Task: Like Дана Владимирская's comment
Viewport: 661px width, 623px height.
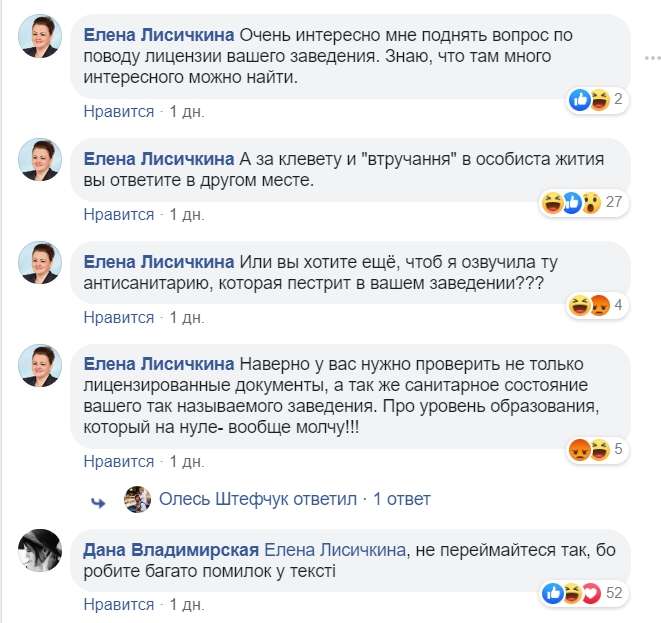Action: pos(118,604)
